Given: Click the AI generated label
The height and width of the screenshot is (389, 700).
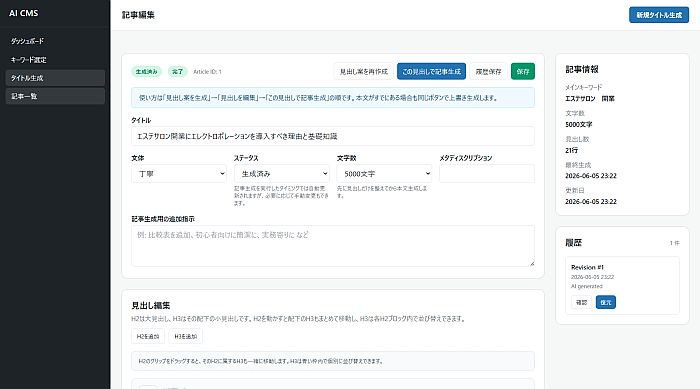Looking at the screenshot, I should [587, 286].
